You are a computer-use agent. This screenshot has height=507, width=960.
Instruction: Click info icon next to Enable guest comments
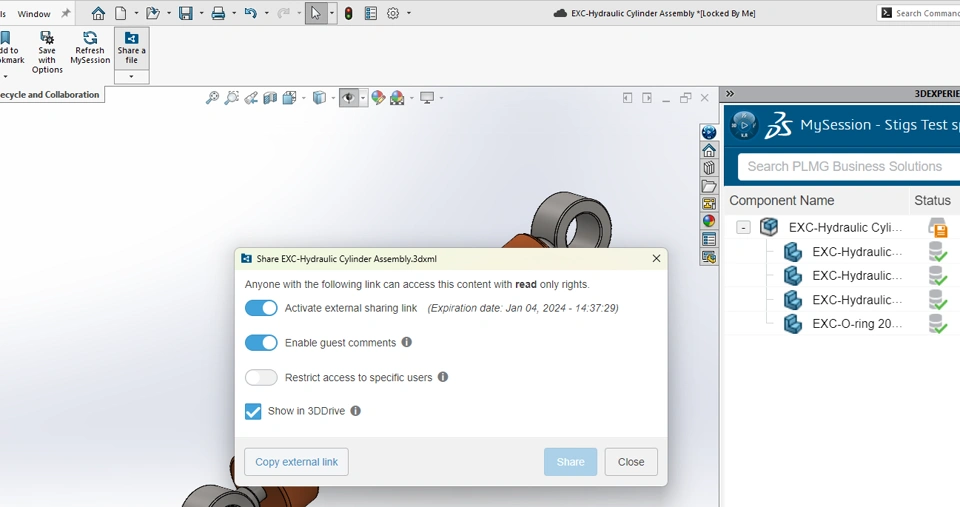[x=407, y=342]
